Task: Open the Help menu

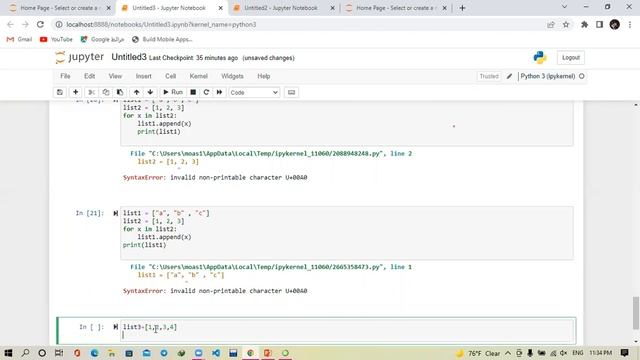Action: [264, 76]
